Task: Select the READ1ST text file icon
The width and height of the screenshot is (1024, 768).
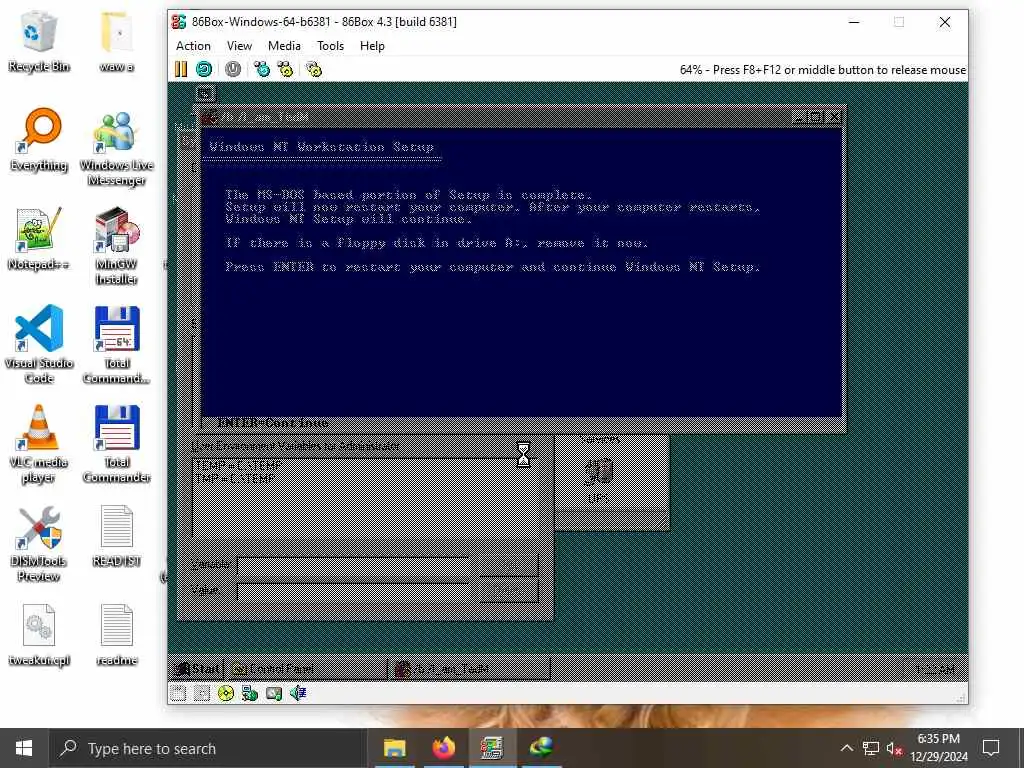Action: click(x=117, y=536)
